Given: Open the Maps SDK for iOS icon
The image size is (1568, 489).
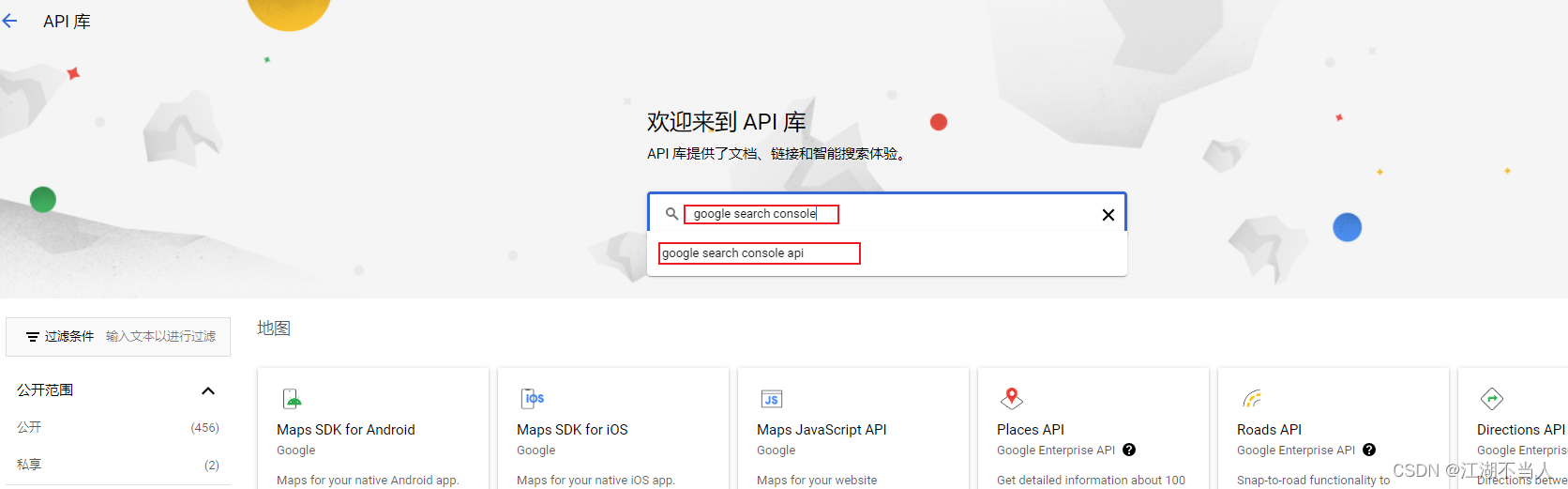Looking at the screenshot, I should 533,399.
